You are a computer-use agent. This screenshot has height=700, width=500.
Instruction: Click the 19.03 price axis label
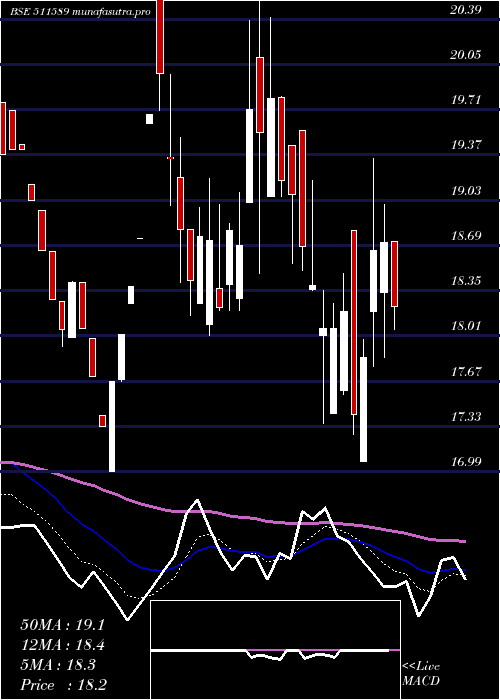point(466,191)
